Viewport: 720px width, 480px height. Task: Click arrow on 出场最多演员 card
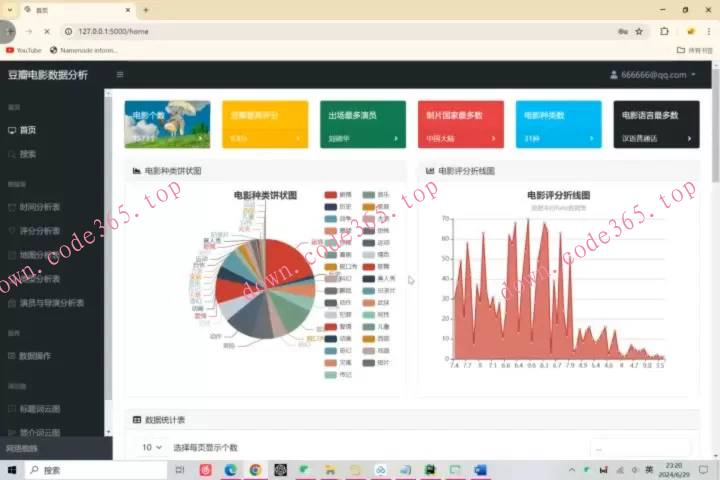tap(396, 138)
